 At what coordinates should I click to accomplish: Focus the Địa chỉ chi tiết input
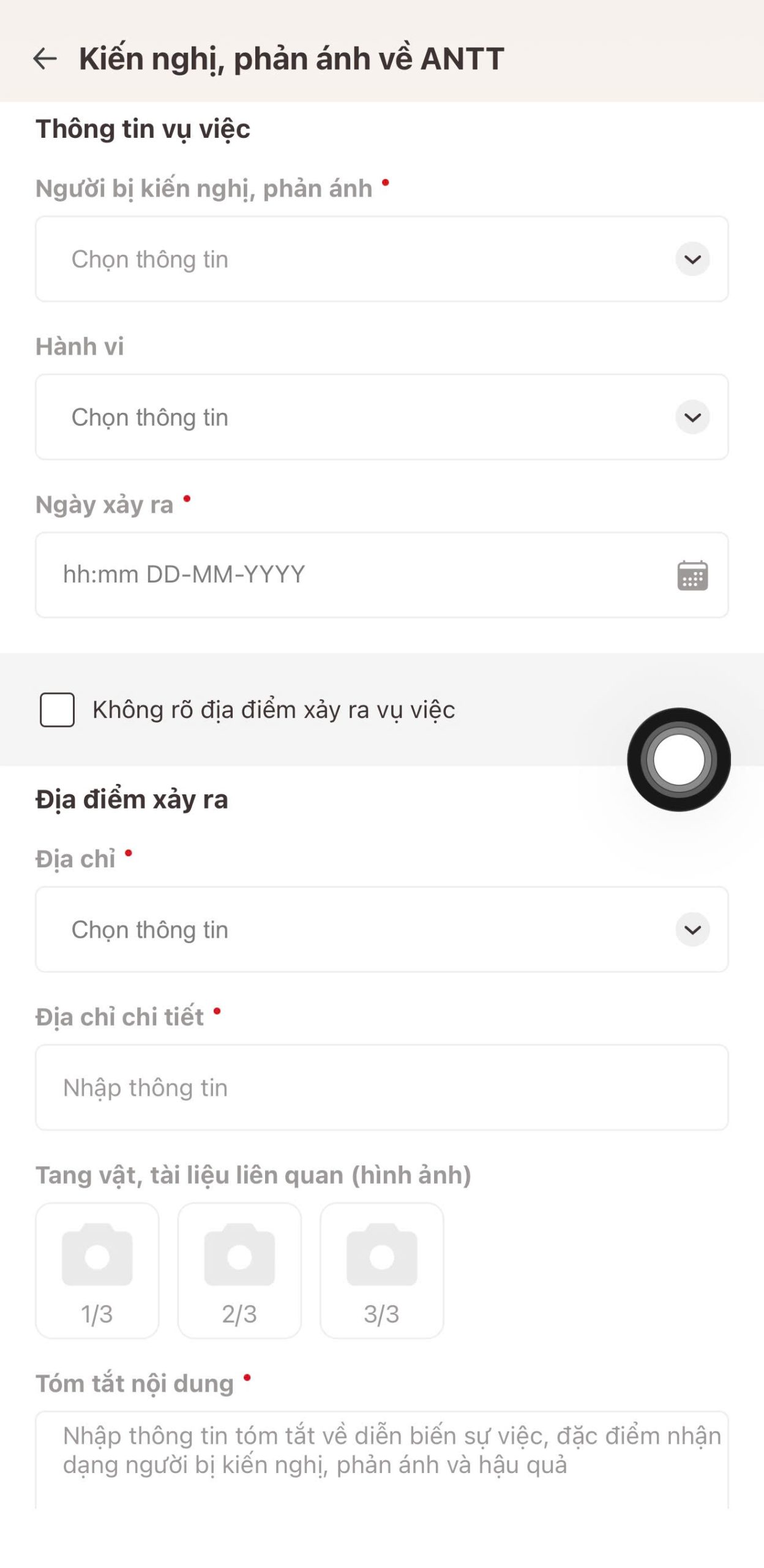point(381,1088)
